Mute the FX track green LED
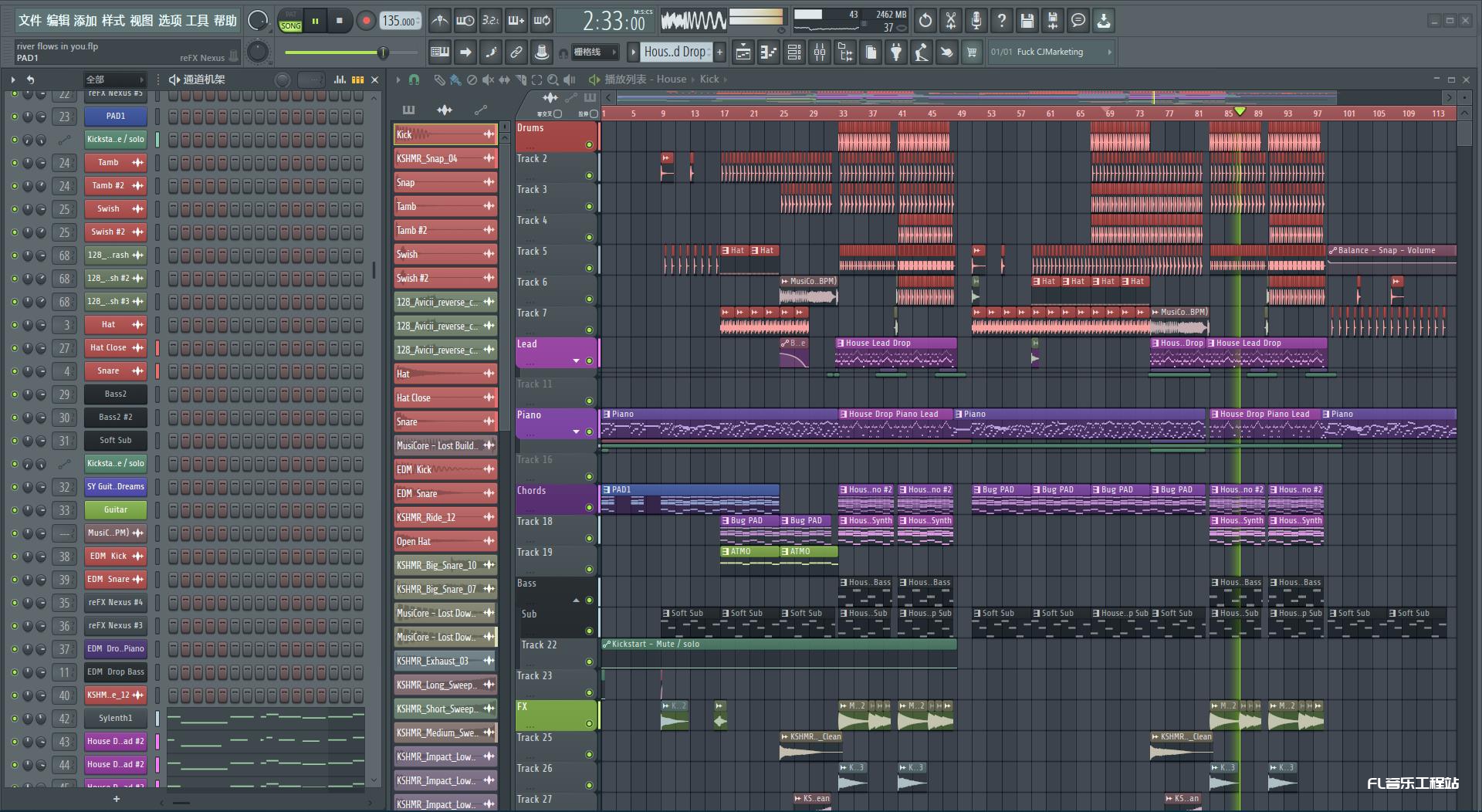 coord(589,724)
